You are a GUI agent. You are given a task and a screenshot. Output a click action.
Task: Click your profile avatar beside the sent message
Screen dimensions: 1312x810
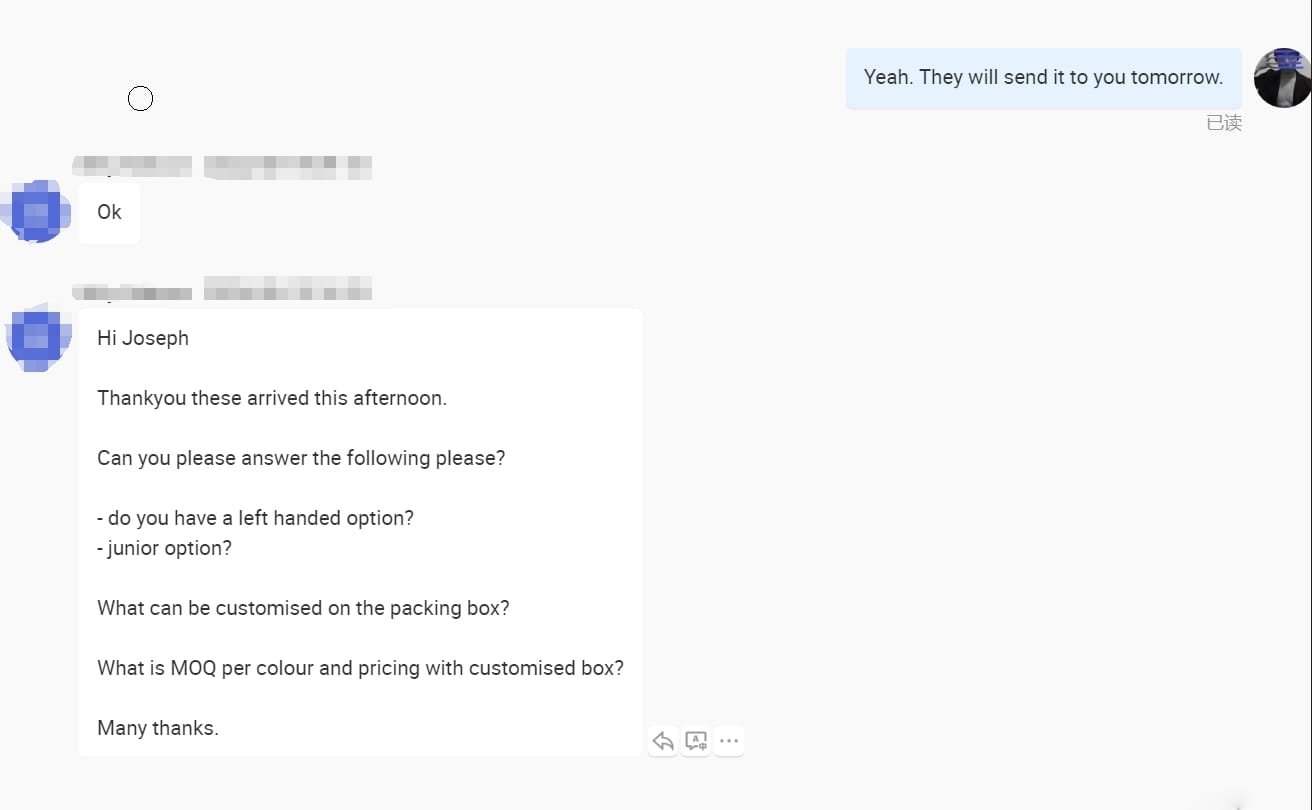[1282, 78]
